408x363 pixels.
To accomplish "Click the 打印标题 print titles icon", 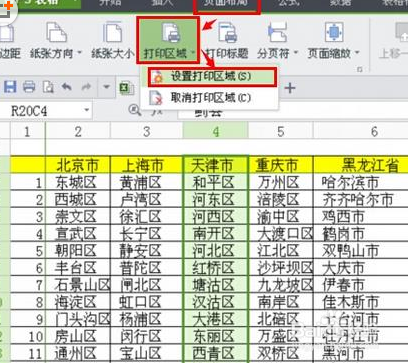I will coord(227,33).
